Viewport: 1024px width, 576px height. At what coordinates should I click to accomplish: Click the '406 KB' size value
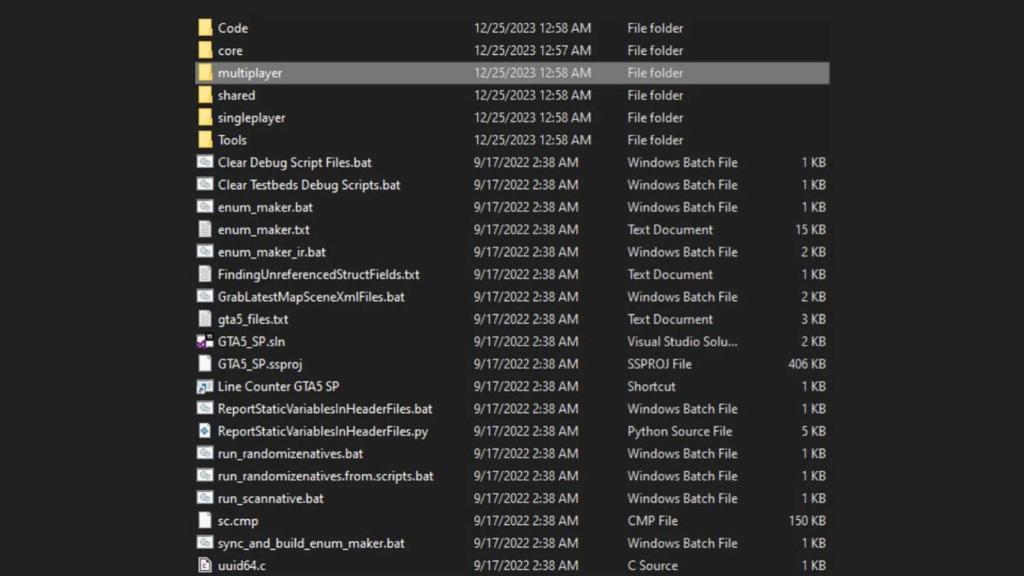click(x=807, y=364)
